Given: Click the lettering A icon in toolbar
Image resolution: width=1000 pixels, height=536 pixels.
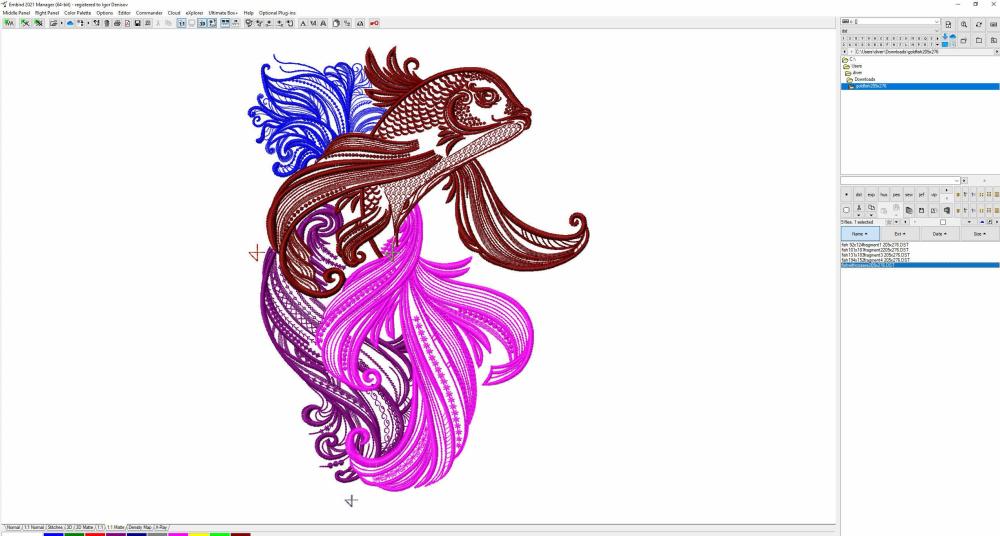Looking at the screenshot, I should [302, 23].
